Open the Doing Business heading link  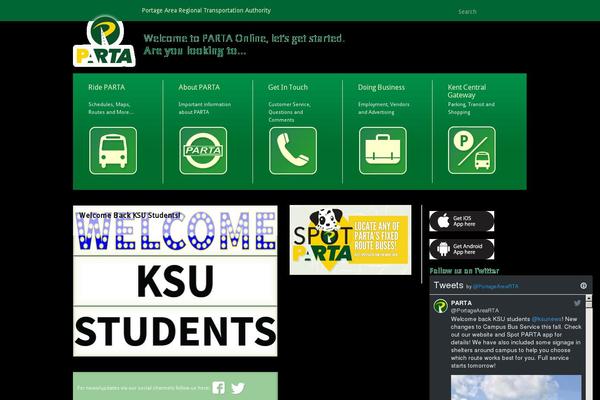click(381, 87)
